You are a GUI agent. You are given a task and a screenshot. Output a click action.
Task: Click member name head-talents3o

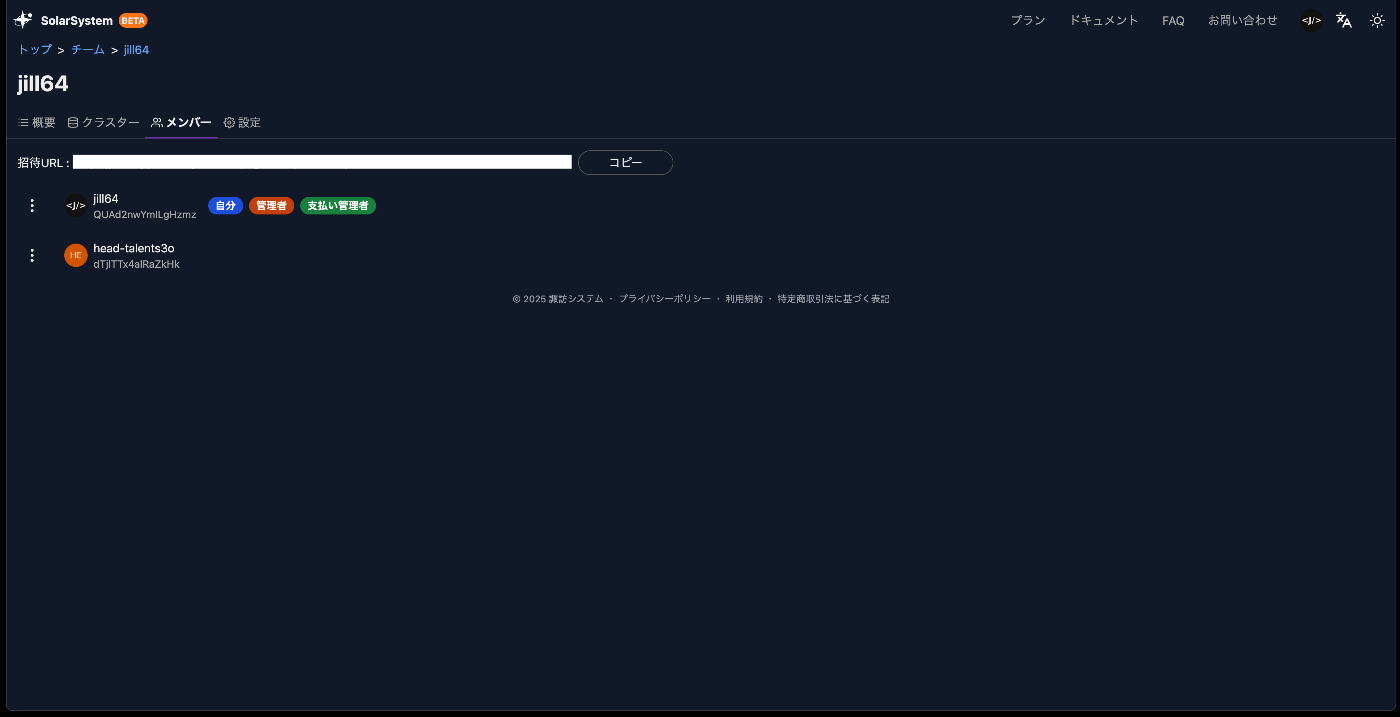point(134,248)
